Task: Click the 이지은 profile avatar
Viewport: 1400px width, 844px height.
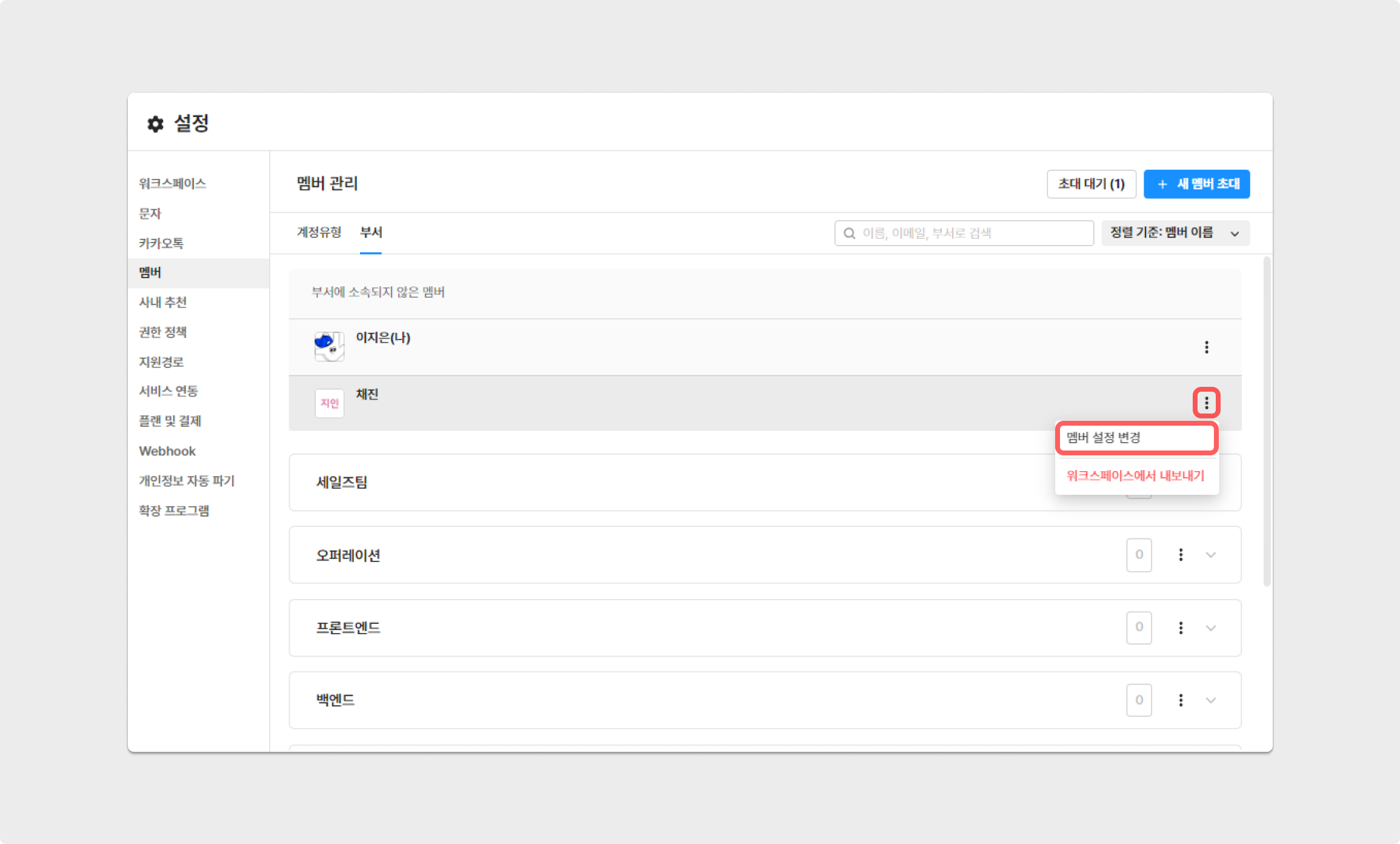Action: point(329,347)
